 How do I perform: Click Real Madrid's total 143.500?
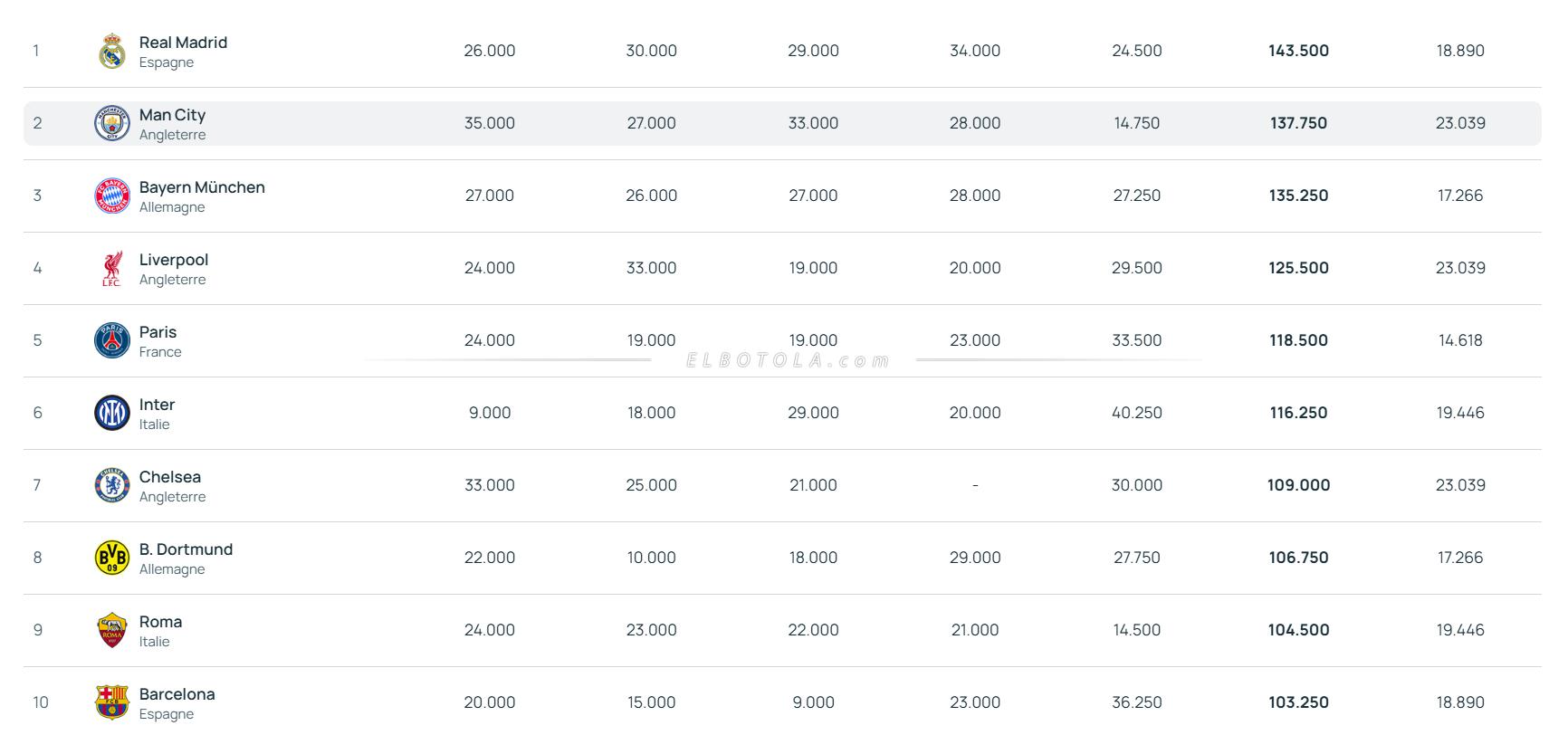click(1298, 51)
